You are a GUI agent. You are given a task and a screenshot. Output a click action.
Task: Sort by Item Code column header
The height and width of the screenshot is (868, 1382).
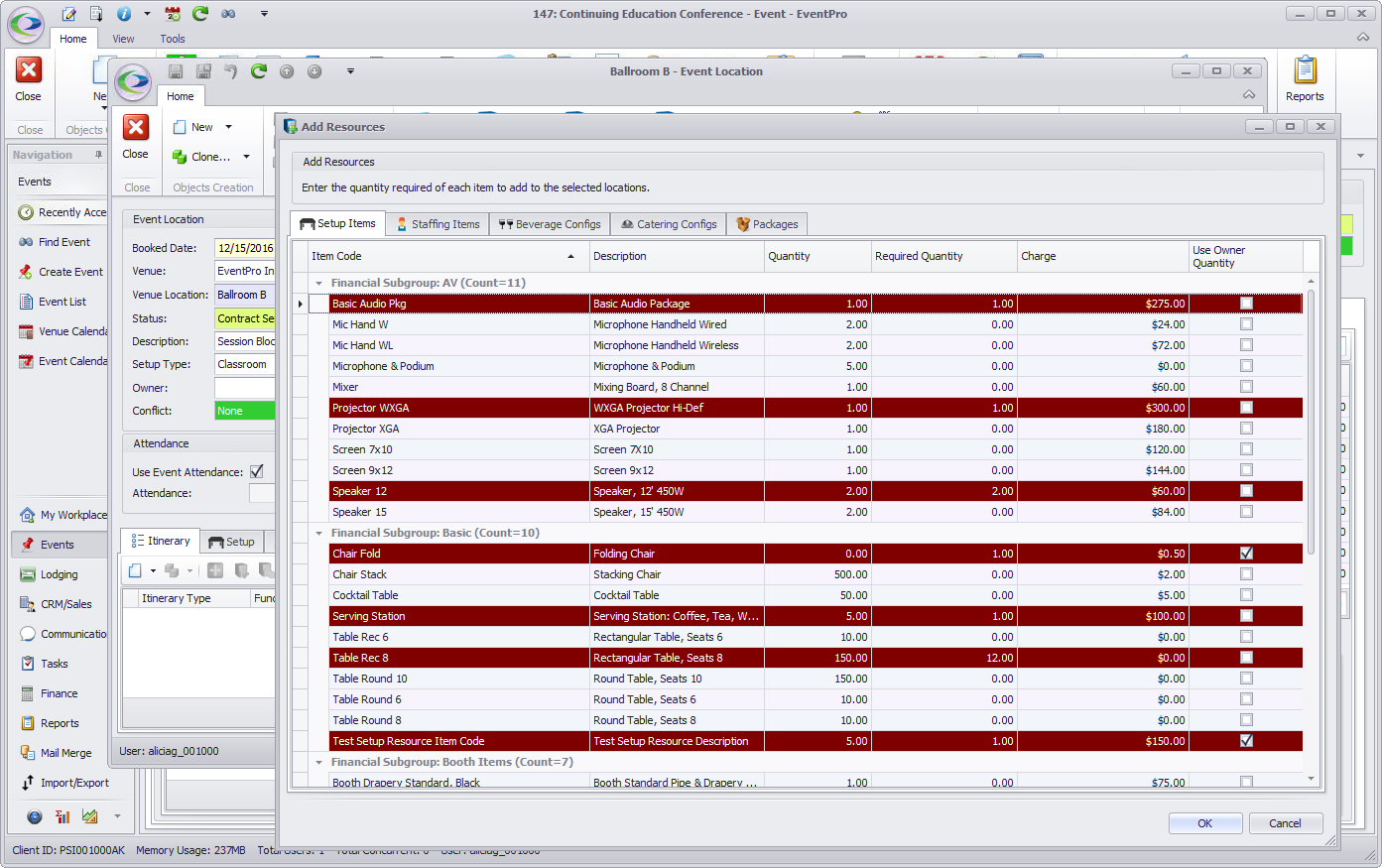(x=448, y=256)
